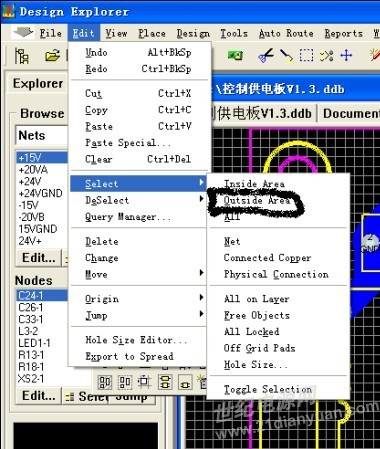Select Inside Area from submenu
The height and width of the screenshot is (449, 380).
coord(278,183)
